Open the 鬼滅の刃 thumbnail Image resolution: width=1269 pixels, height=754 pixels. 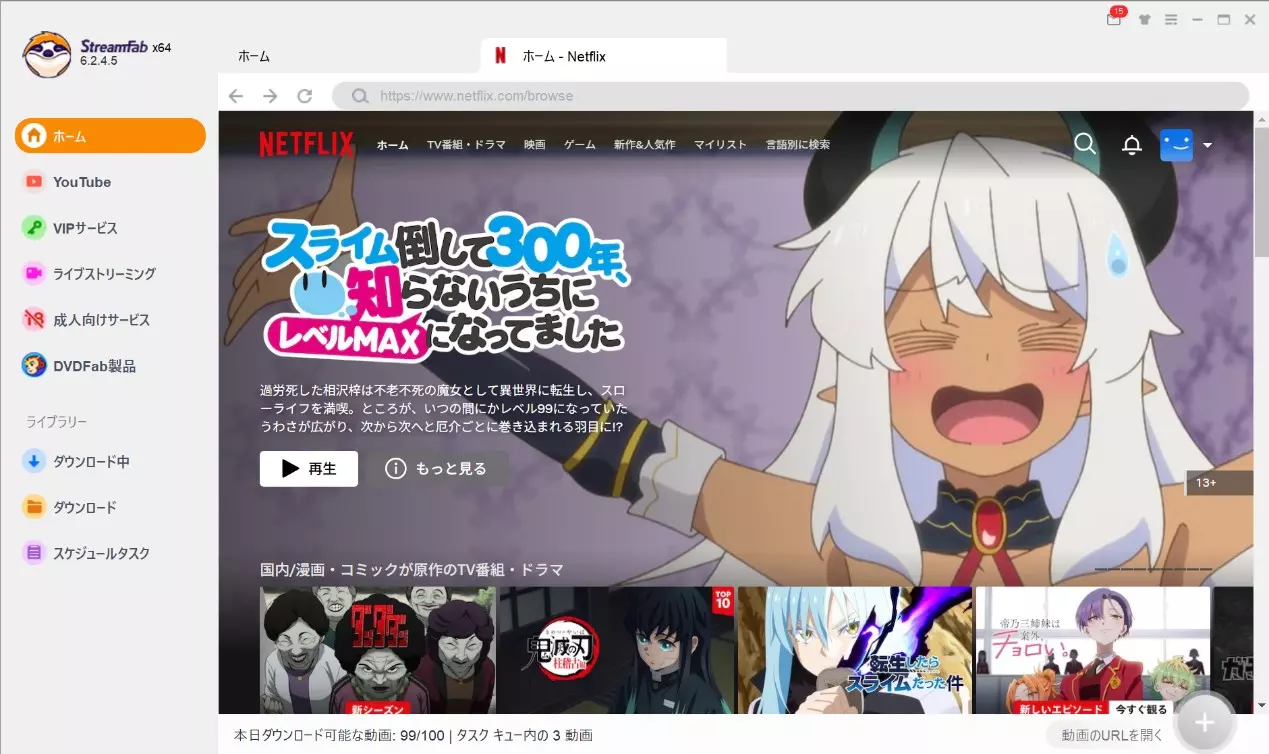tap(615, 650)
